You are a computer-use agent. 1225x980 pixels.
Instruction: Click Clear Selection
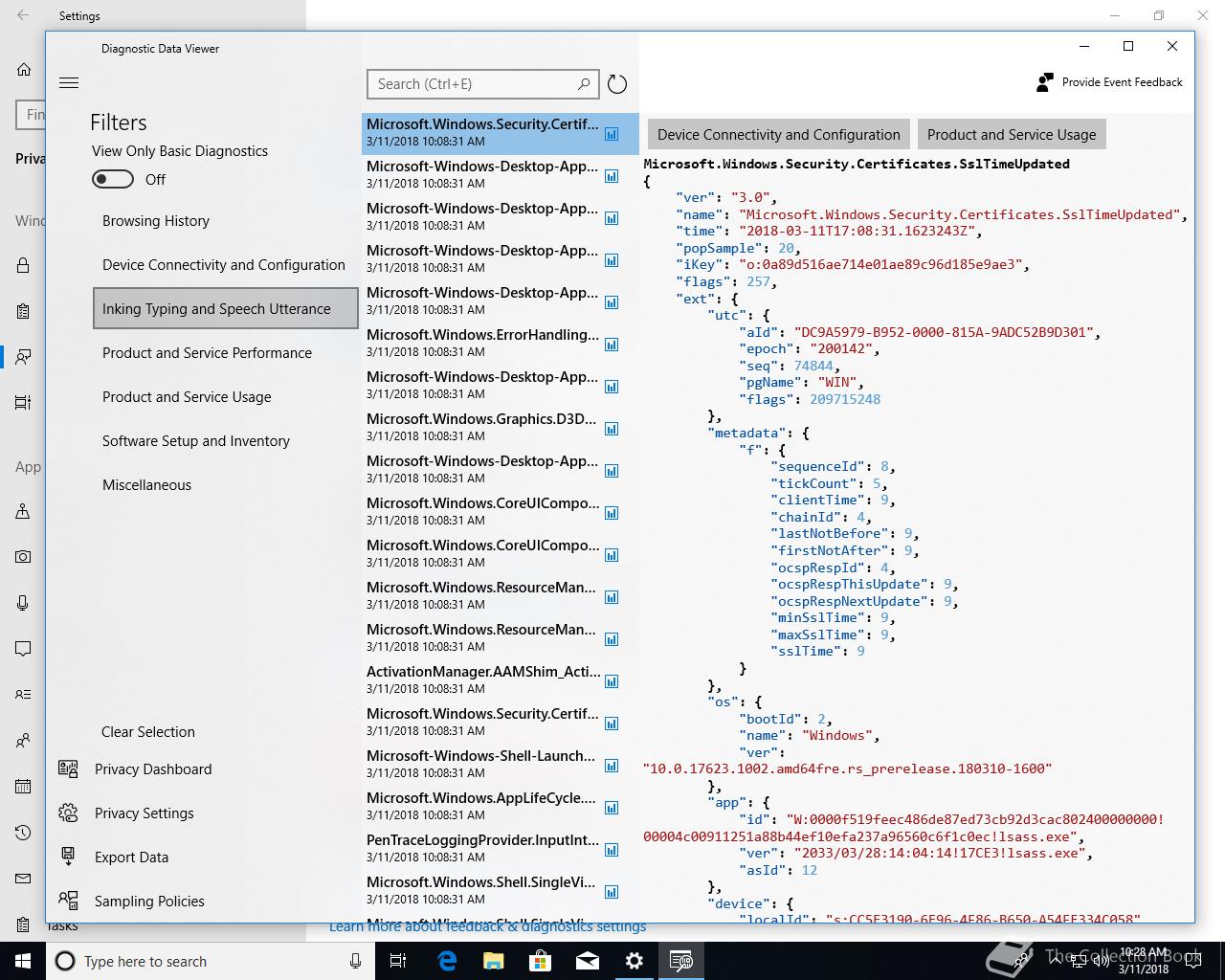click(148, 732)
